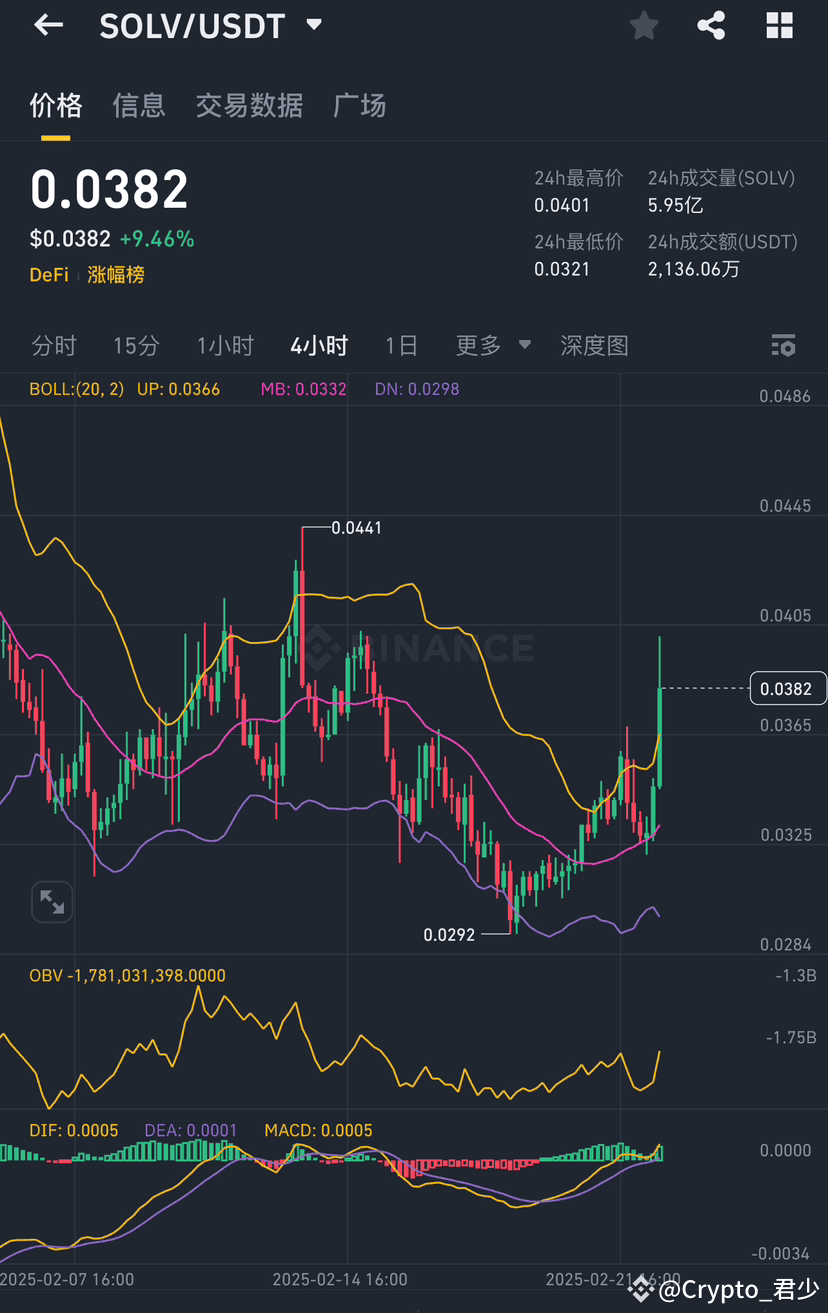Share the chart via the share icon

pos(711,26)
